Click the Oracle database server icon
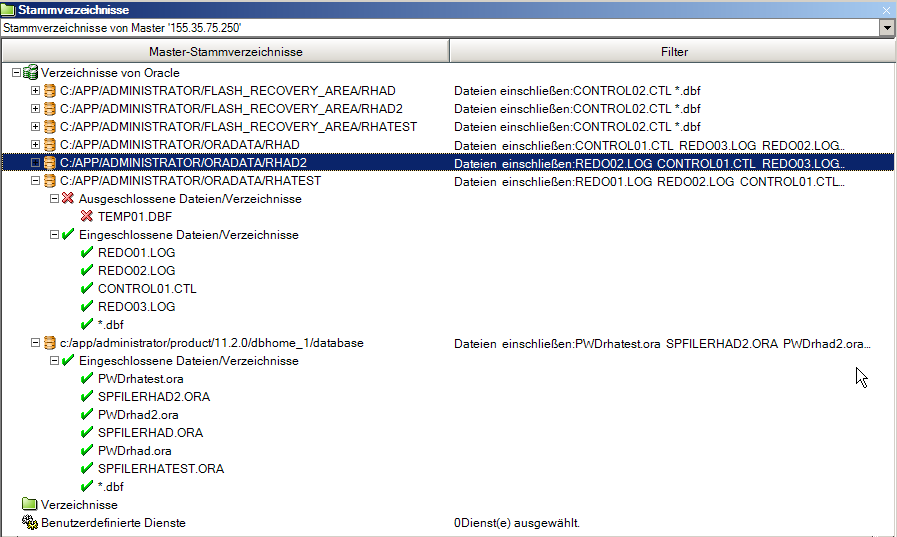Image resolution: width=897 pixels, height=537 pixels. (30, 73)
